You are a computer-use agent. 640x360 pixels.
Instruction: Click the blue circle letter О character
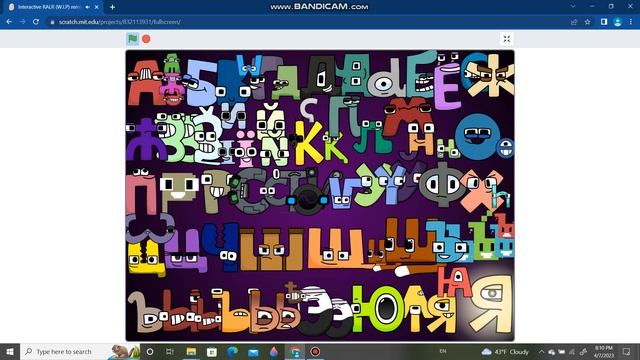tap(477, 137)
